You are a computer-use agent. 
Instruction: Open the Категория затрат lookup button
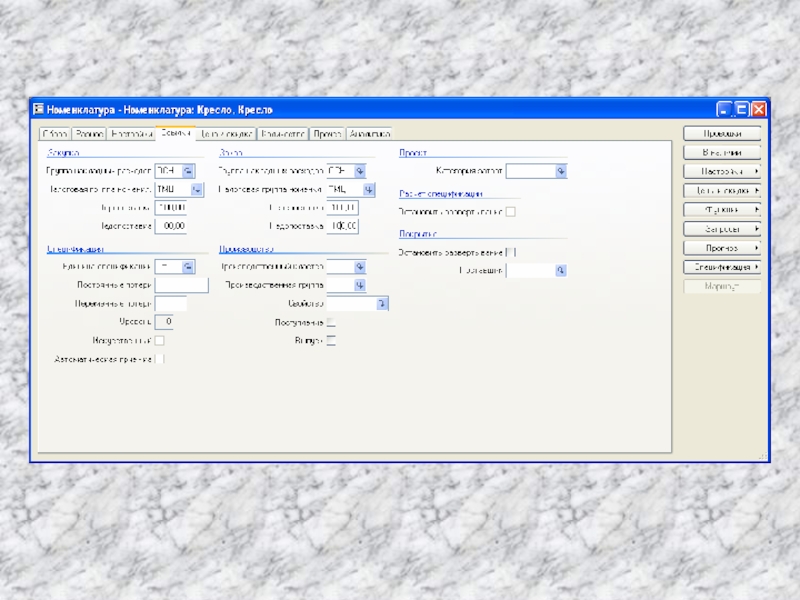click(x=561, y=171)
